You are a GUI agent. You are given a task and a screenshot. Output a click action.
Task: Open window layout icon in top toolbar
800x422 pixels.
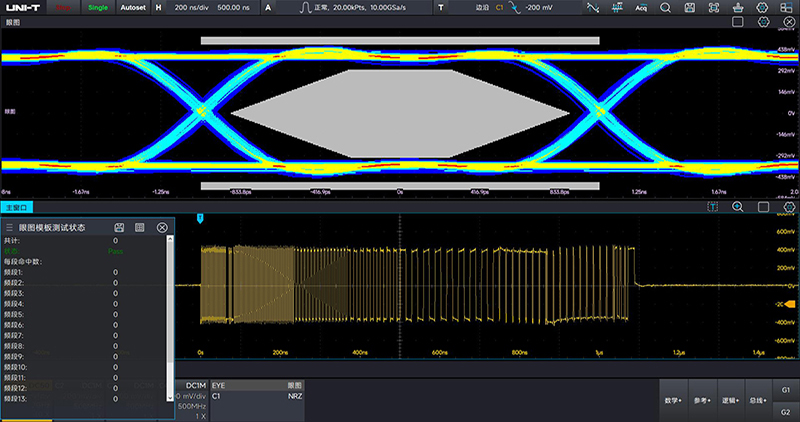[787, 8]
